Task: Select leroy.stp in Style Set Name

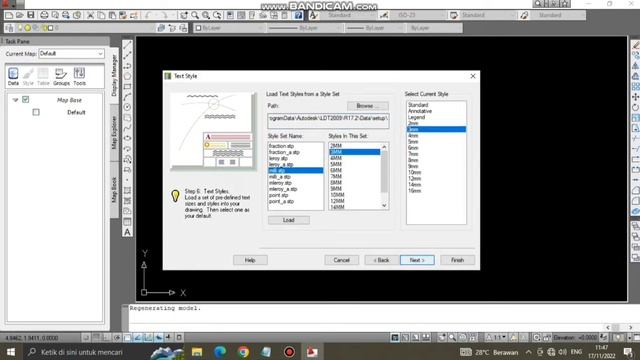Action: pos(278,158)
